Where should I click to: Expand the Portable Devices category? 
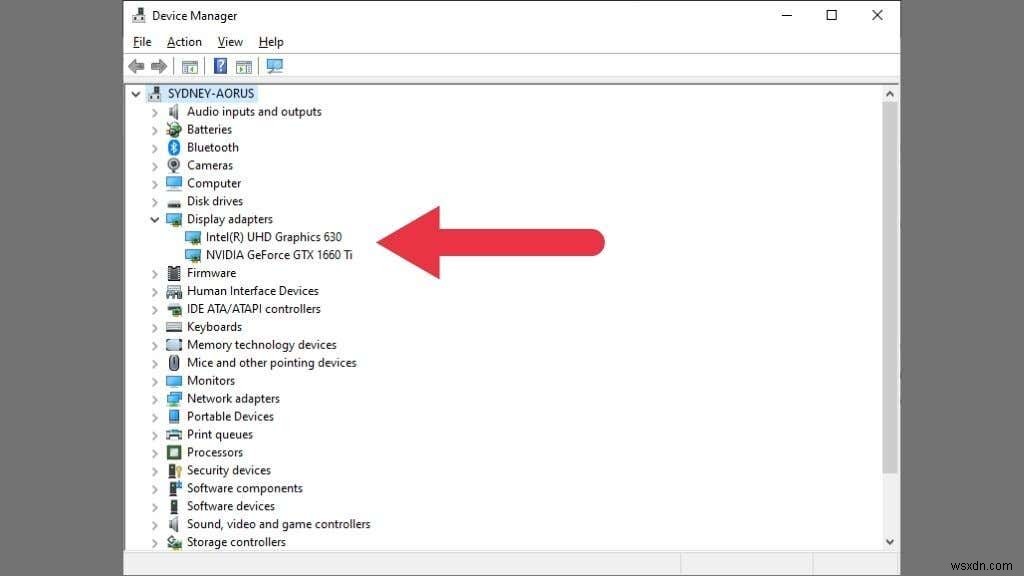(155, 417)
